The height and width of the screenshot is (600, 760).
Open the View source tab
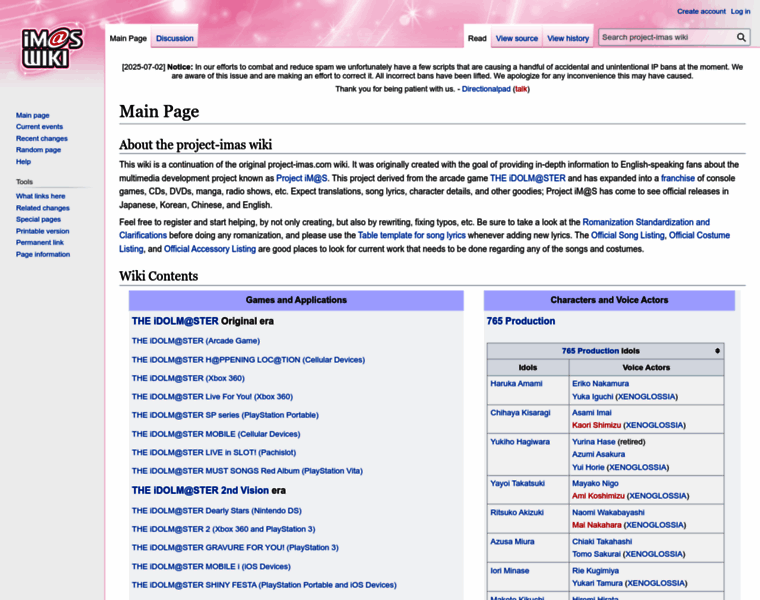(517, 38)
